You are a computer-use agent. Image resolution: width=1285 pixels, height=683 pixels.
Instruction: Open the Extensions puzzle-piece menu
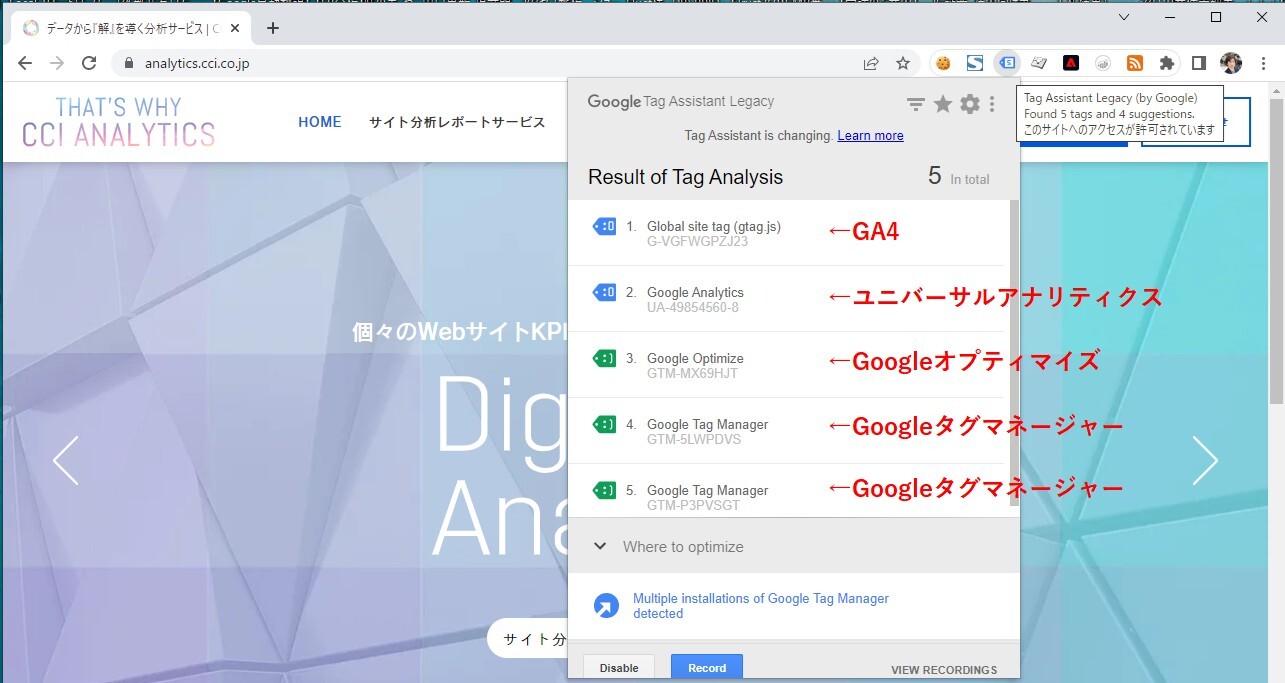[x=1166, y=63]
